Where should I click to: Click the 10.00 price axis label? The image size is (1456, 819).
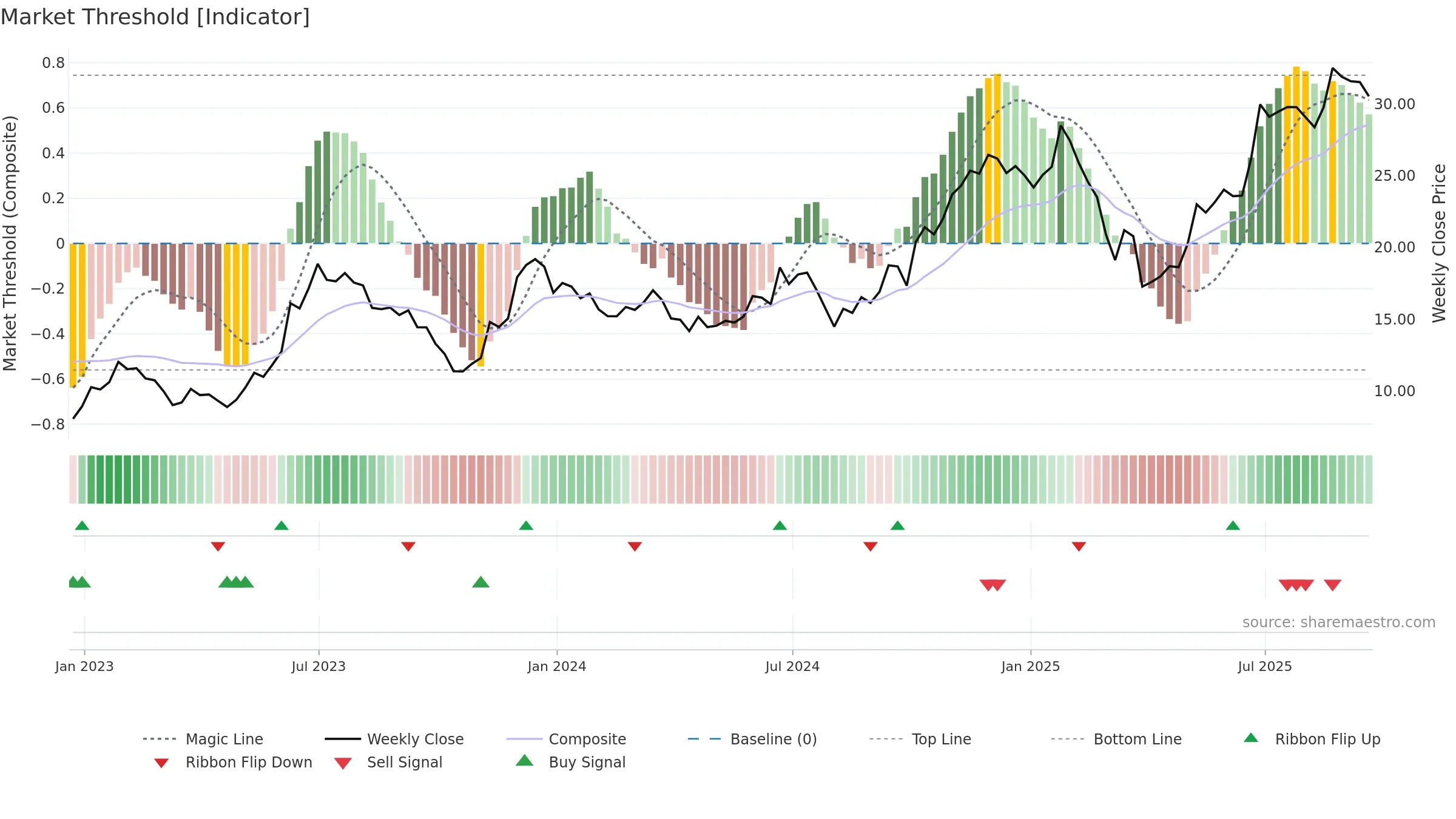[x=1395, y=391]
